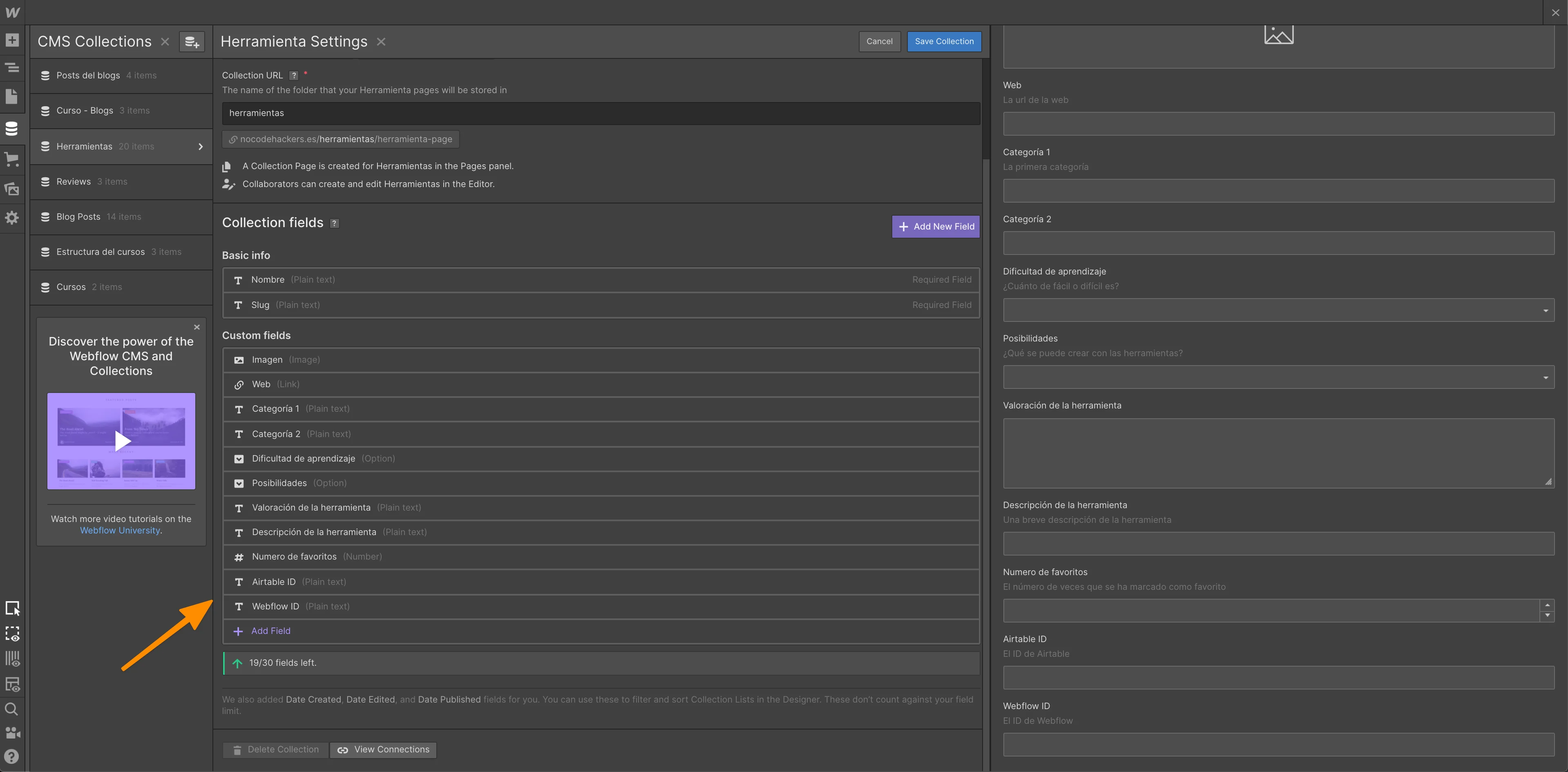This screenshot has height=772, width=1568.
Task: Open the Webflow University link
Action: click(120, 531)
